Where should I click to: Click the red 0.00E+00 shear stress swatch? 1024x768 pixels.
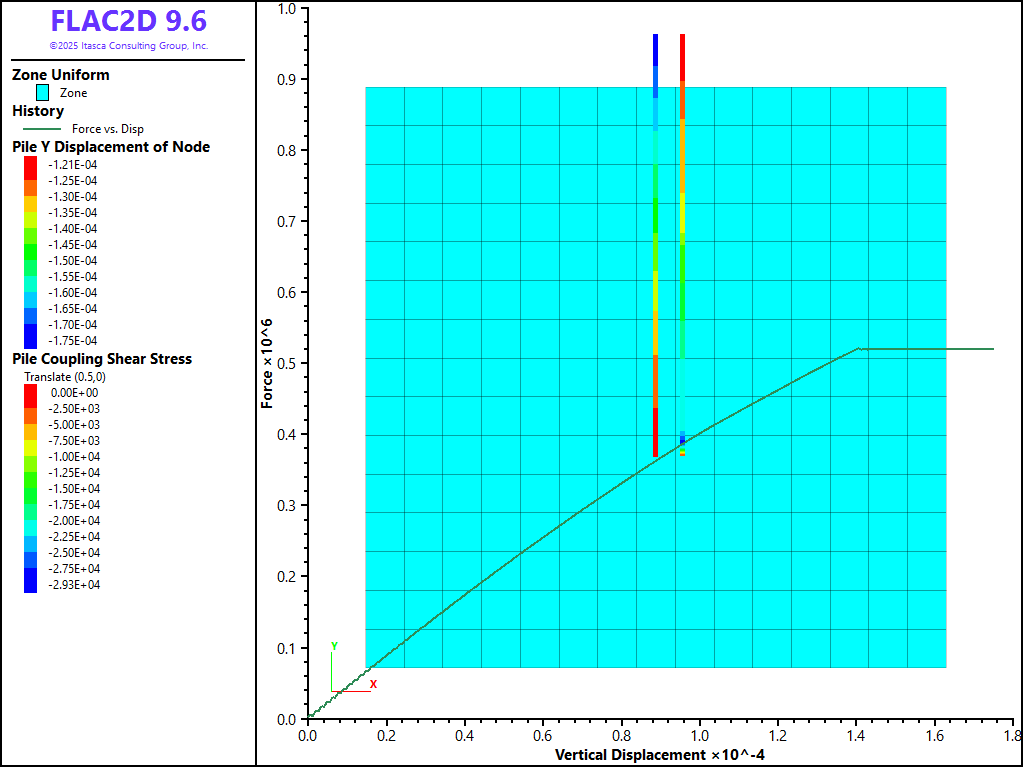point(30,392)
